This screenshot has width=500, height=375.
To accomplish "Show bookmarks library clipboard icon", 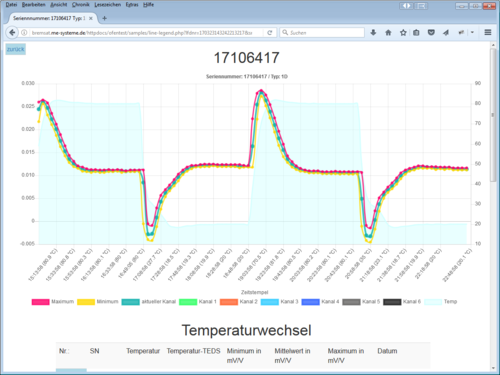I will pos(416,32).
